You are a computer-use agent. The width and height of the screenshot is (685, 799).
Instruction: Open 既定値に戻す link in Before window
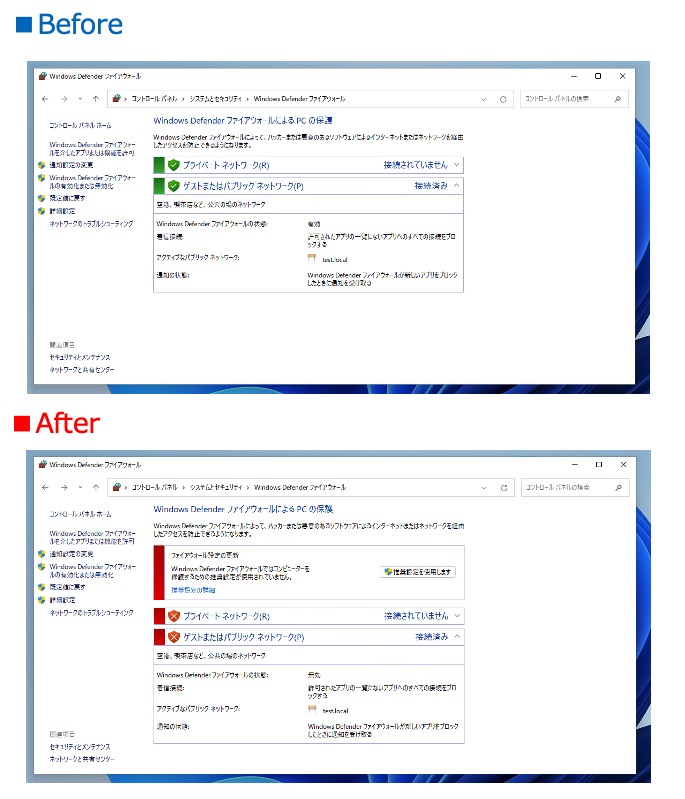click(67, 198)
